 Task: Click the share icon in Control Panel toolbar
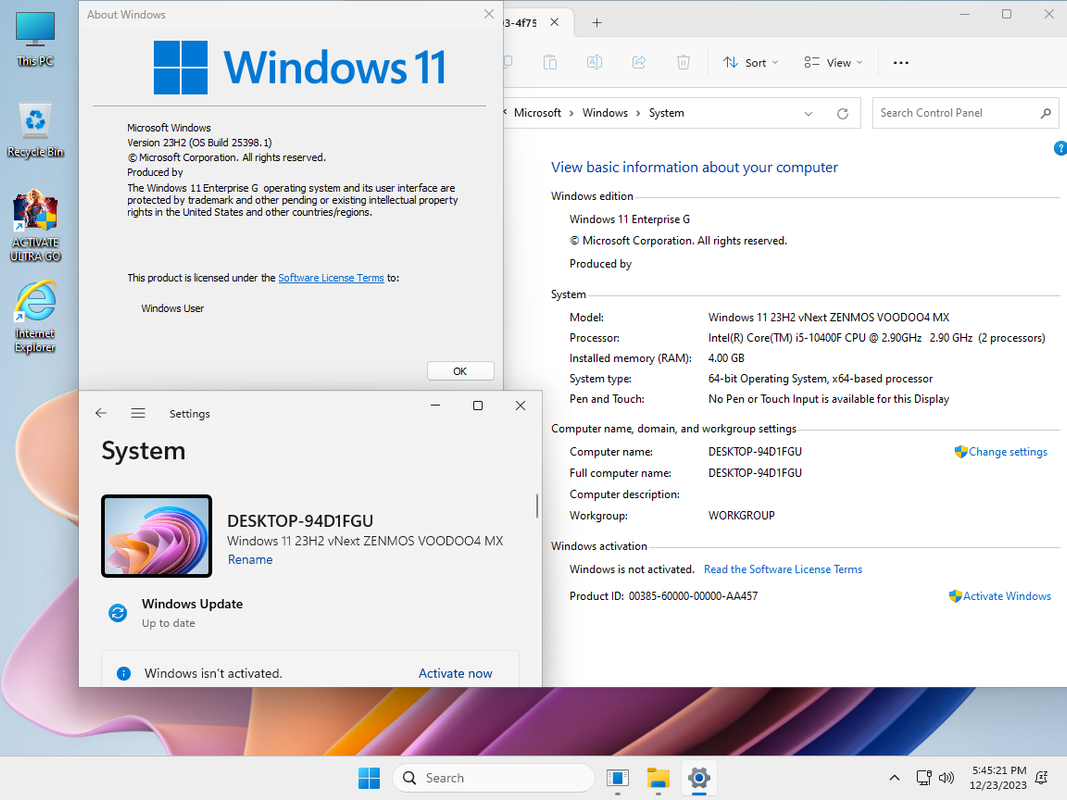tap(639, 63)
